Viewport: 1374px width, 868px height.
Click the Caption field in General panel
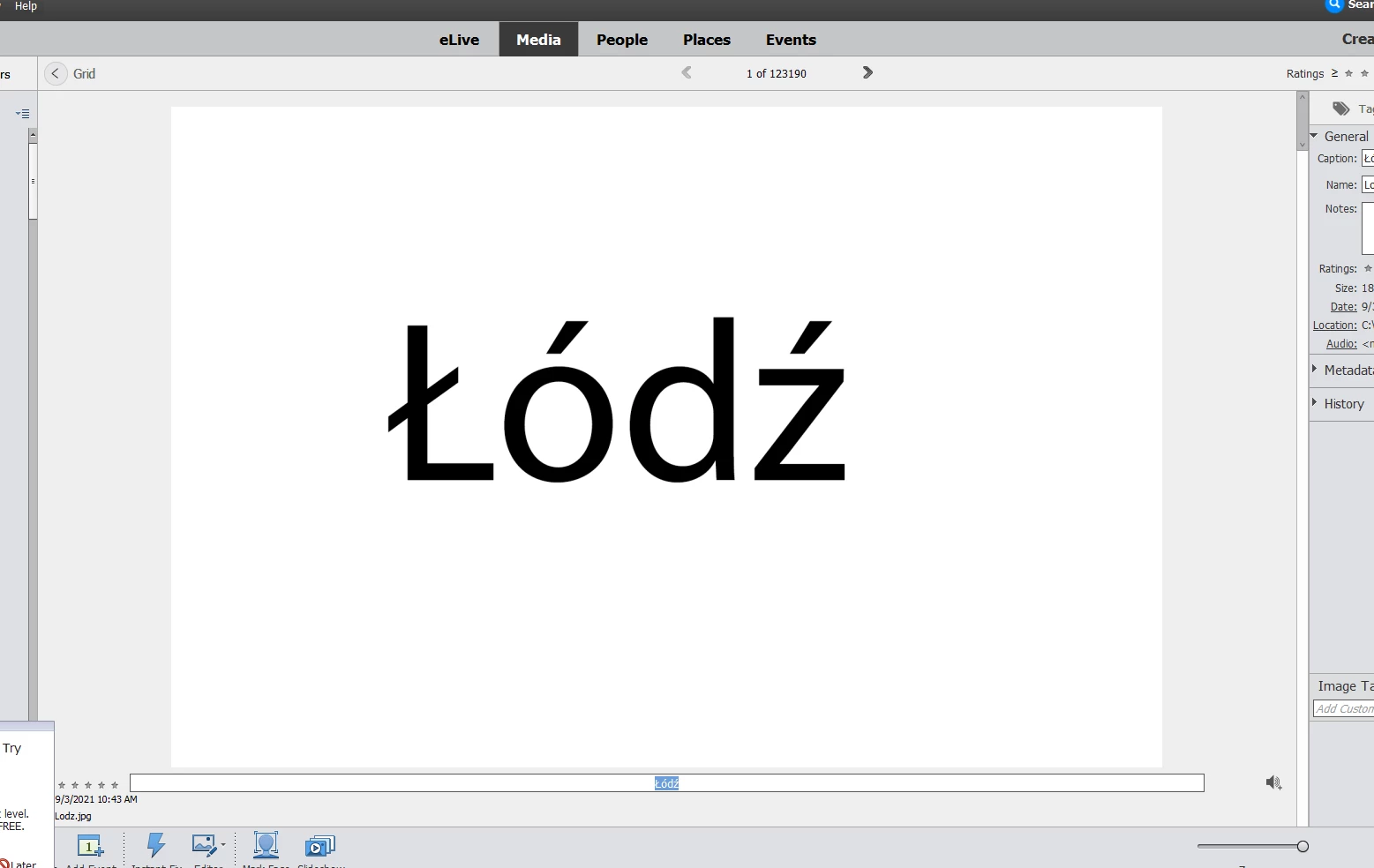coord(1368,159)
